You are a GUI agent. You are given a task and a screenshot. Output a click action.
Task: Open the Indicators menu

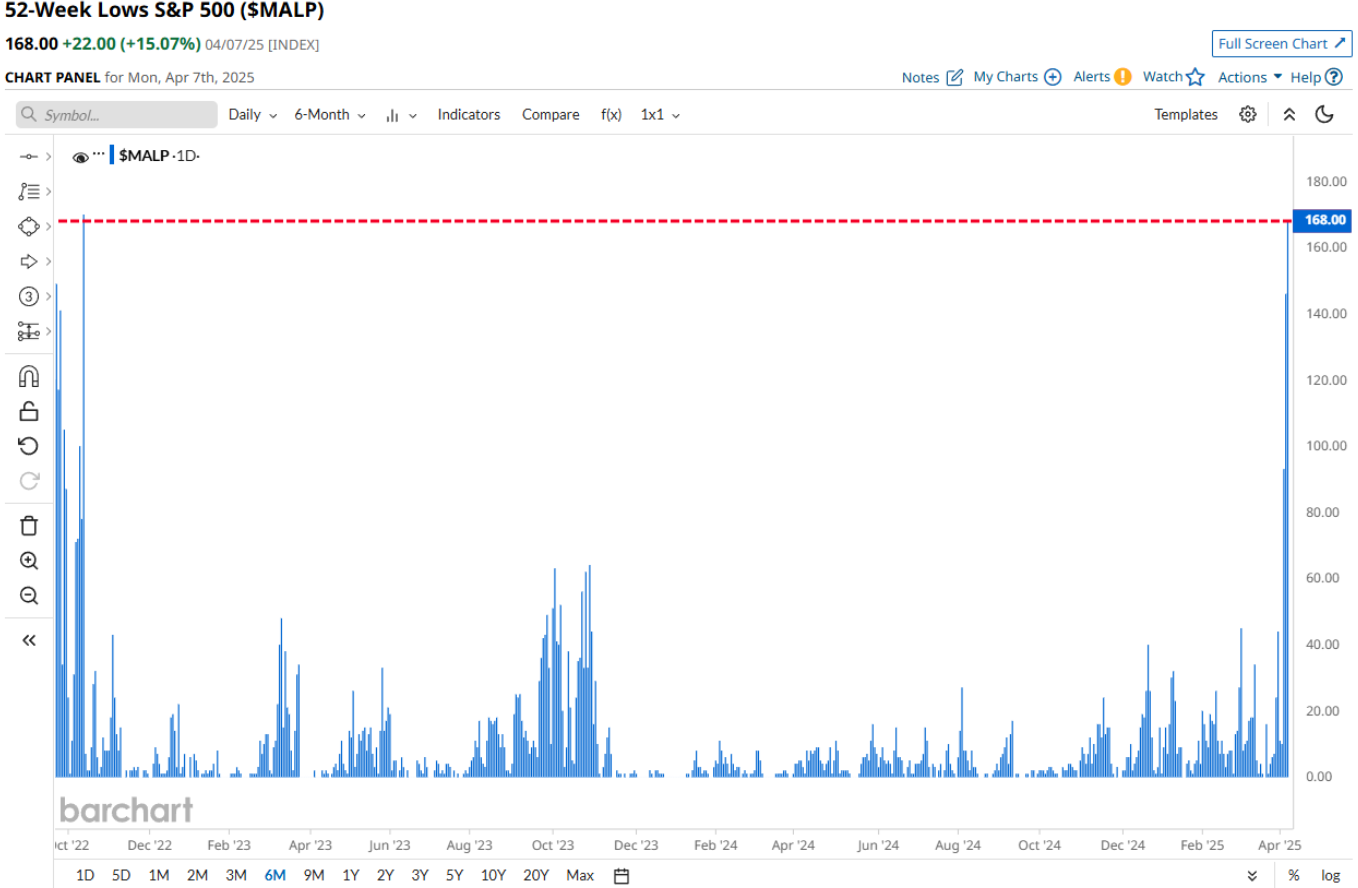point(469,115)
